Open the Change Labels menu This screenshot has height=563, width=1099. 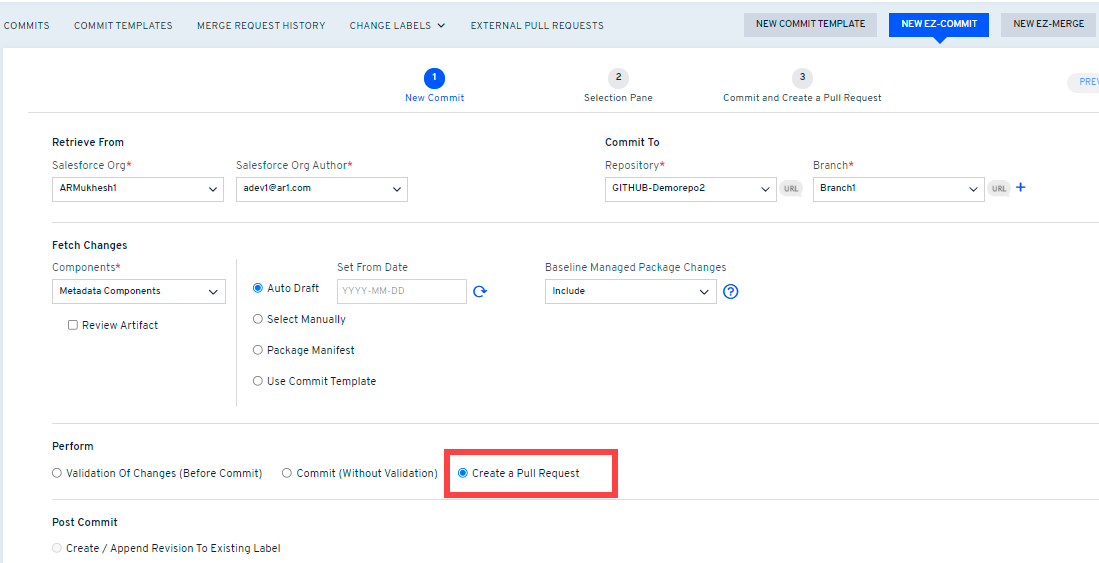tap(397, 25)
